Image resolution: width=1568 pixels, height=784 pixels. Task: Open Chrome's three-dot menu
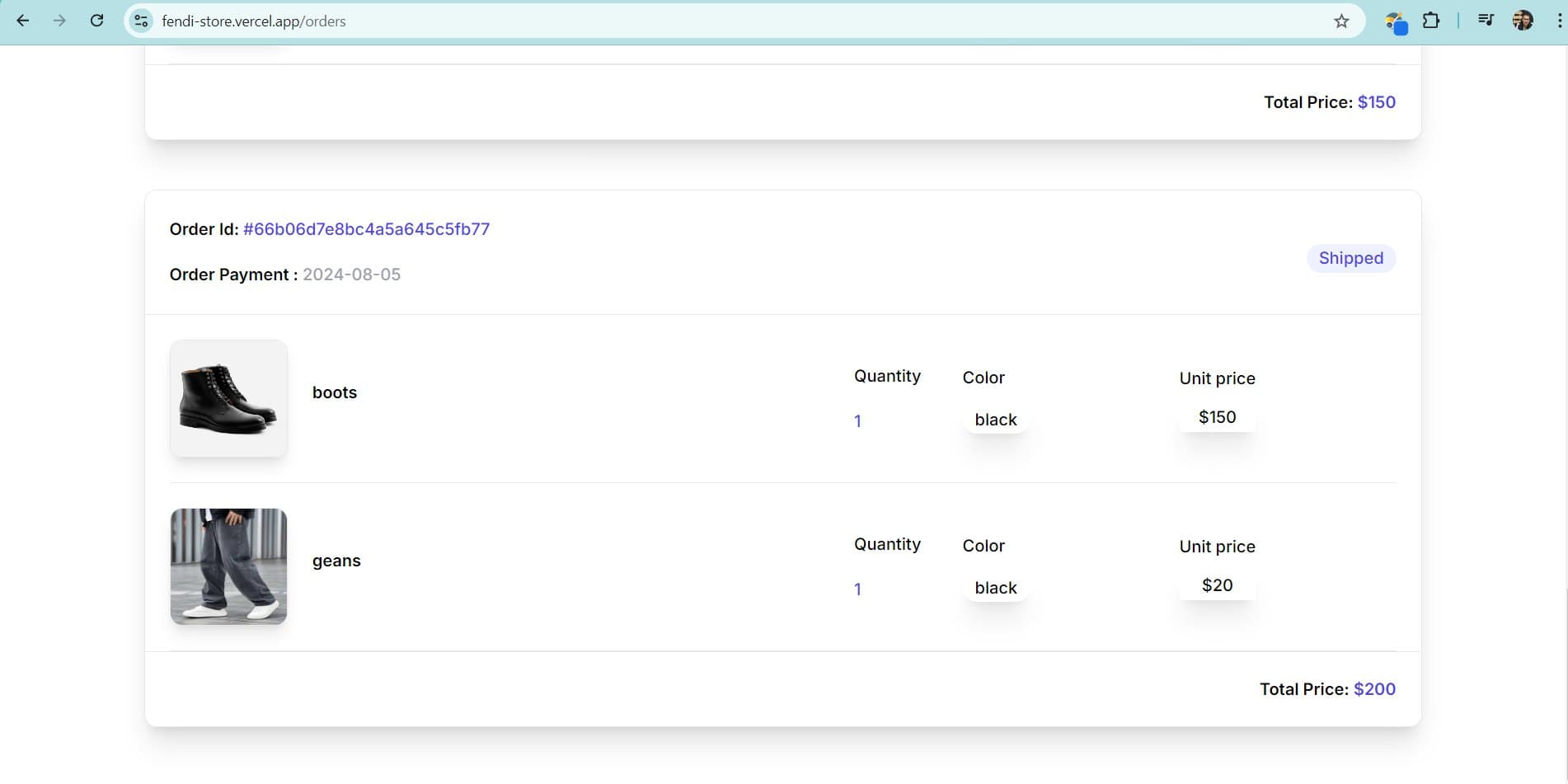coord(1558,21)
